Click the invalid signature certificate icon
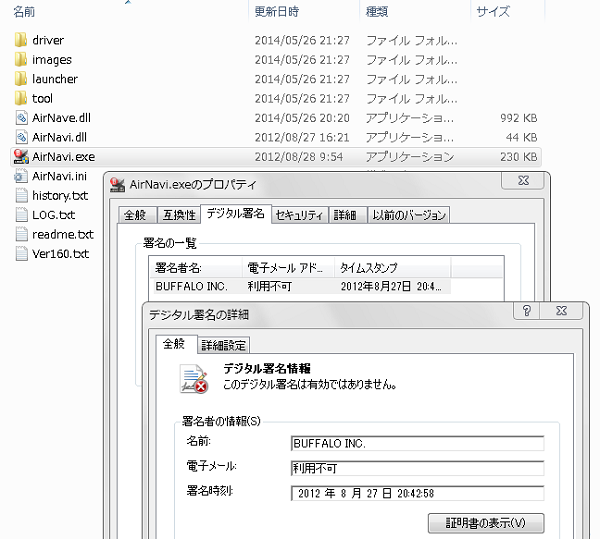 (193, 379)
